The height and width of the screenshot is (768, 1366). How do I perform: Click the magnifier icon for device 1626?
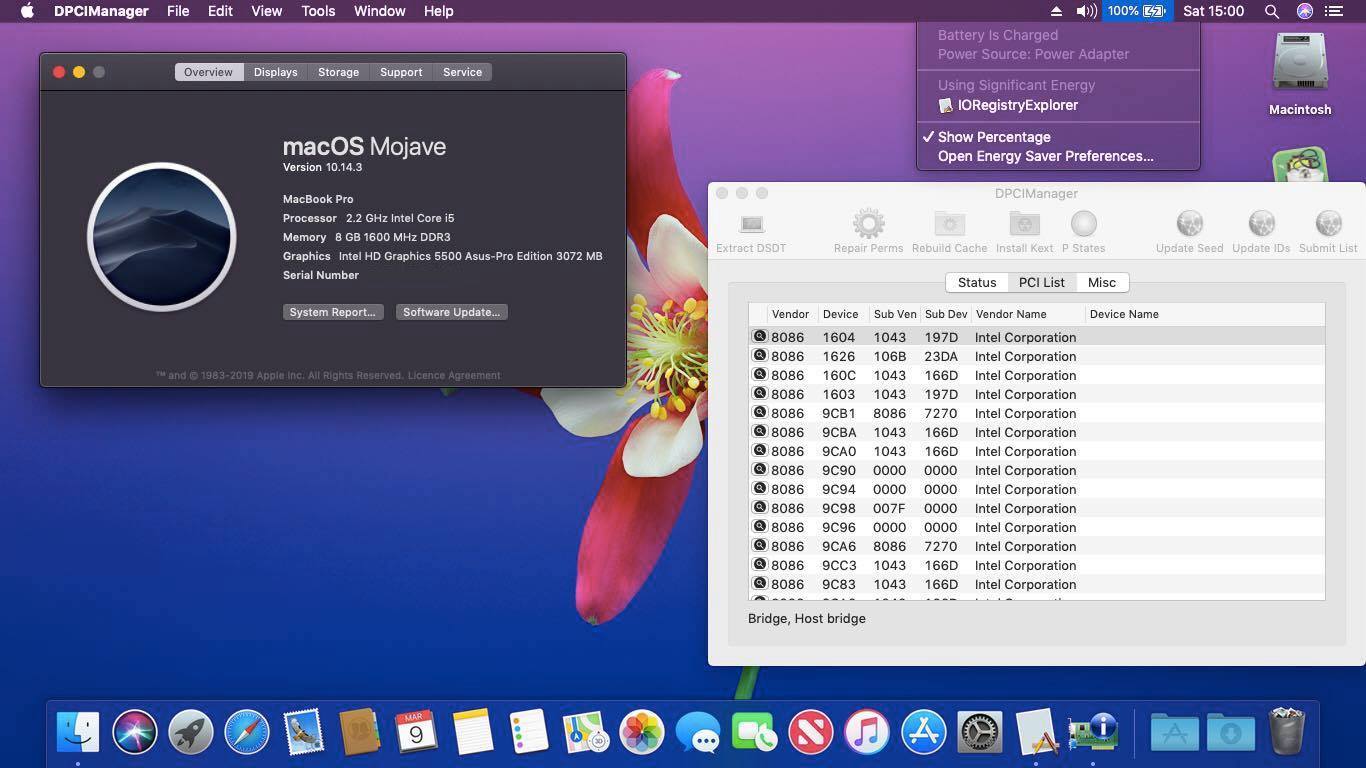759,356
